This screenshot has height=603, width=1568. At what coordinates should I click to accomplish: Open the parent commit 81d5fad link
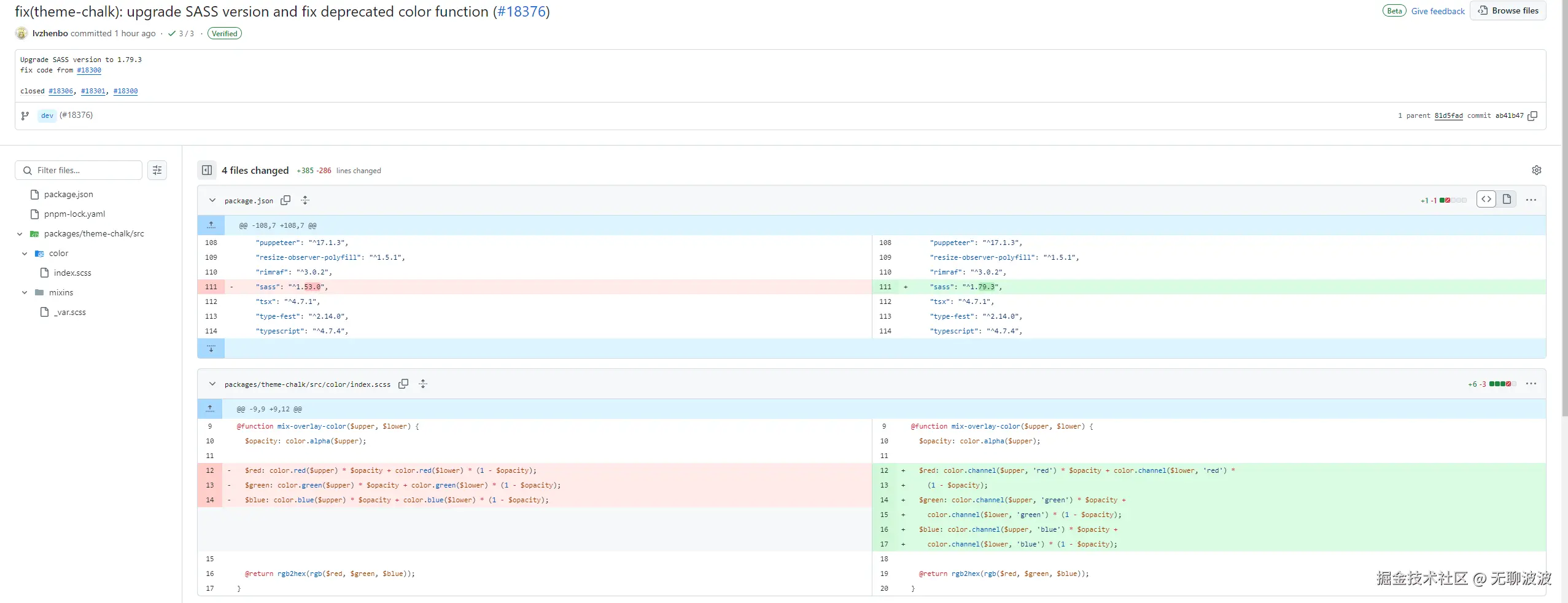click(x=1448, y=116)
